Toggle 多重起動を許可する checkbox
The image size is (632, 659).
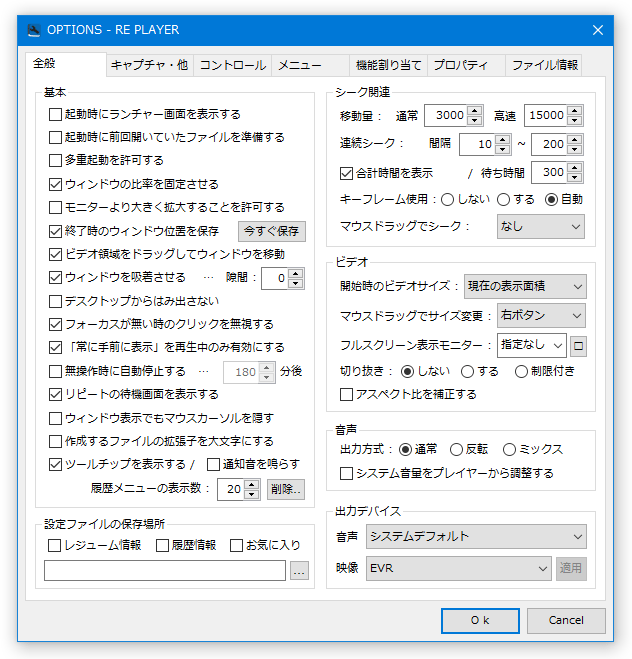[x=55, y=160]
